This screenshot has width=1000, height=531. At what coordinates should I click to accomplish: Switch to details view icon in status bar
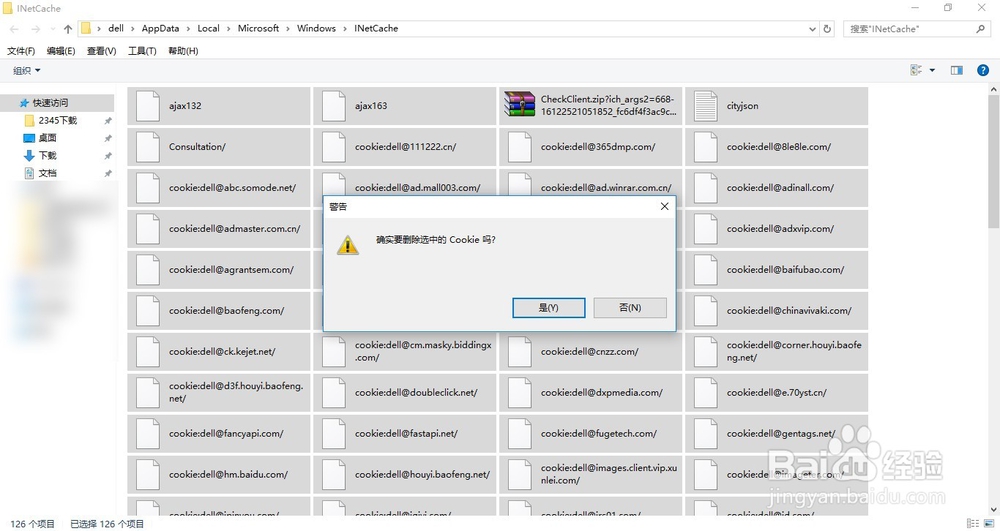973,523
